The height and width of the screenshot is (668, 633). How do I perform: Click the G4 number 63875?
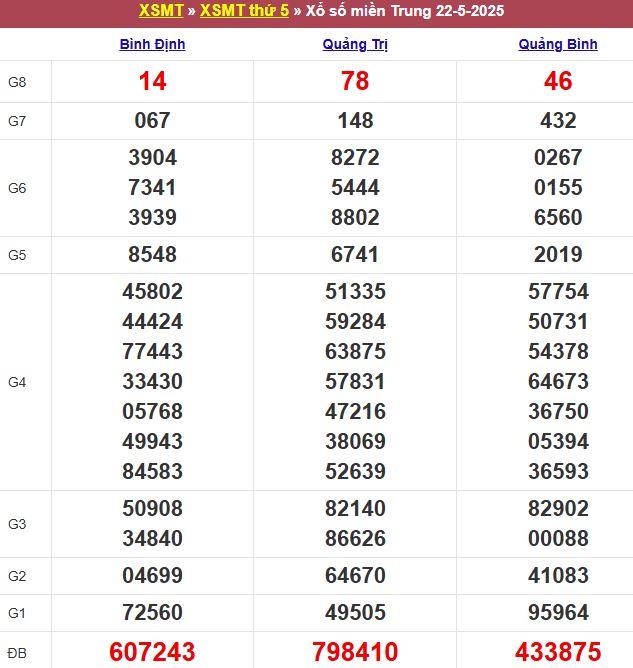coord(355,351)
